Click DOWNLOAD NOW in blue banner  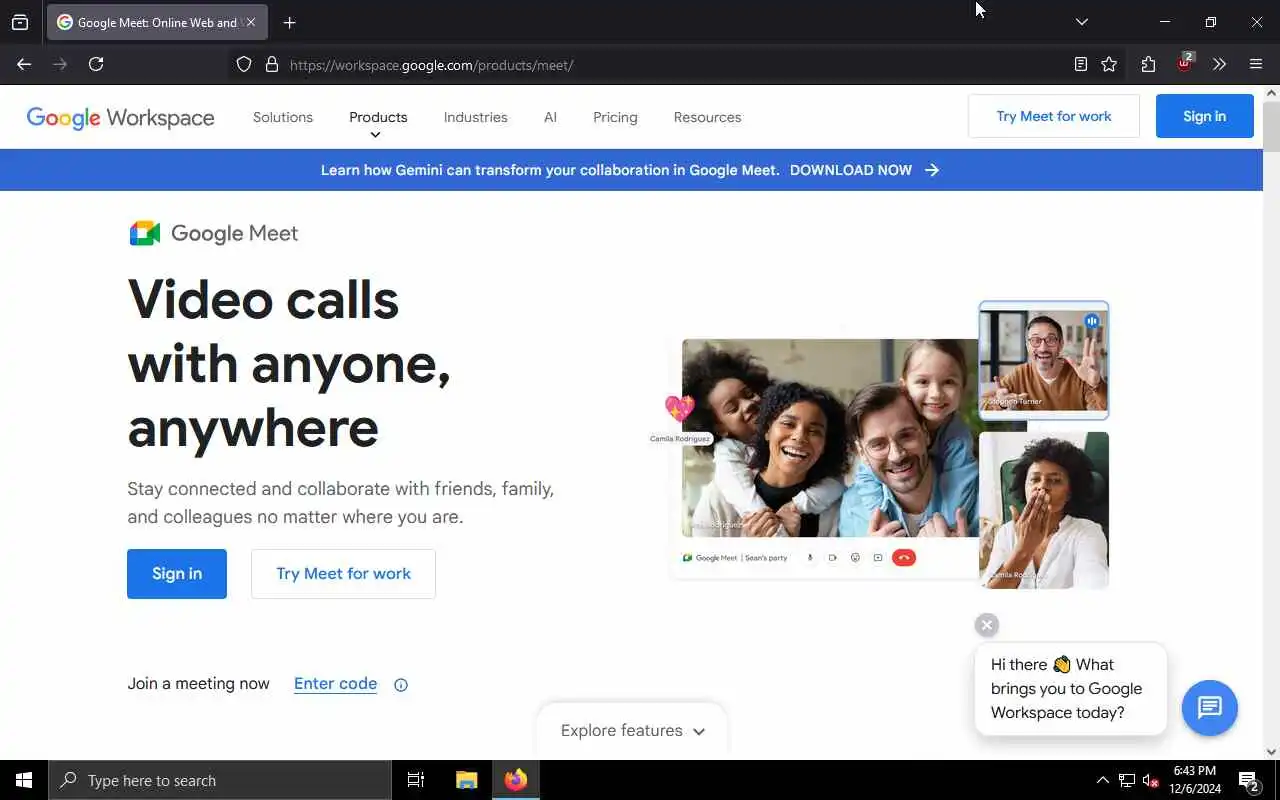[851, 170]
